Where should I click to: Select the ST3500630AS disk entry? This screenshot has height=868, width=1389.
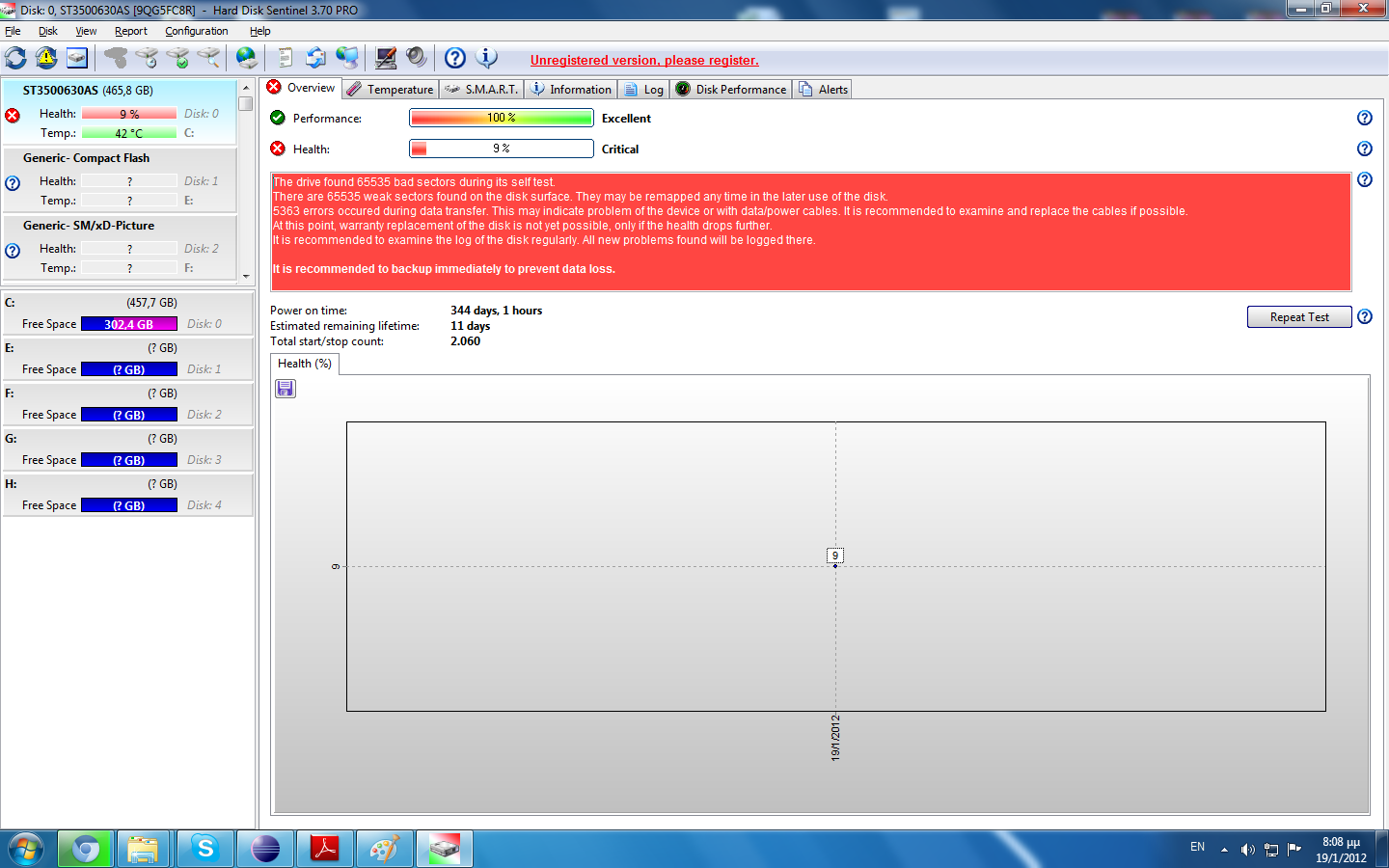(x=121, y=112)
